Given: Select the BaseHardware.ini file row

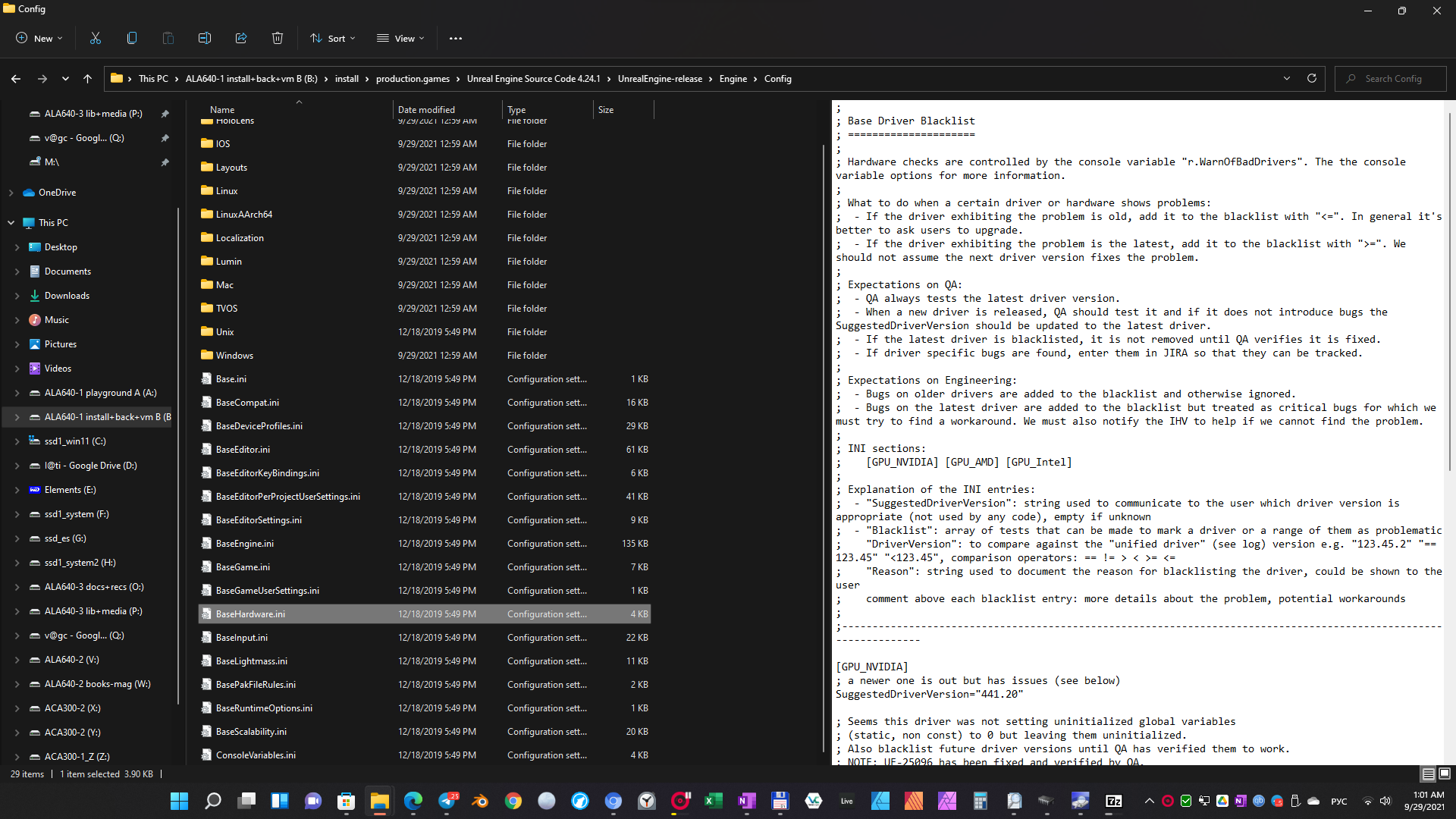Looking at the screenshot, I should click(425, 614).
